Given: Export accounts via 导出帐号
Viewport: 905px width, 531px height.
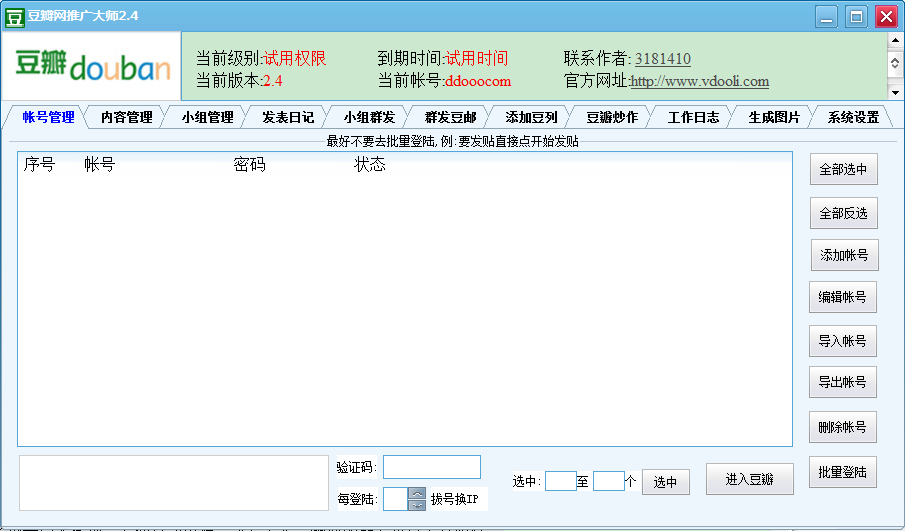Looking at the screenshot, I should (843, 382).
